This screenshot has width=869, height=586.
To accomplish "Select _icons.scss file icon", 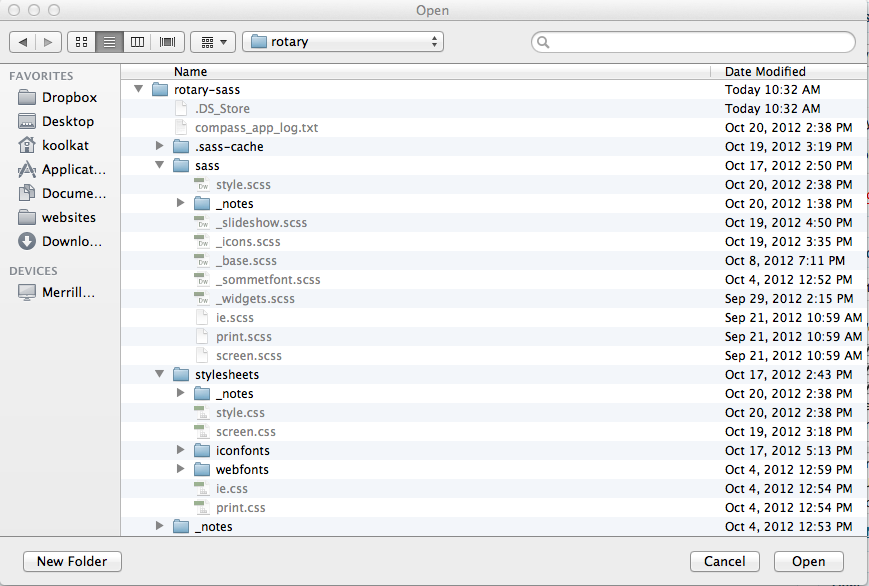I will click(x=202, y=242).
